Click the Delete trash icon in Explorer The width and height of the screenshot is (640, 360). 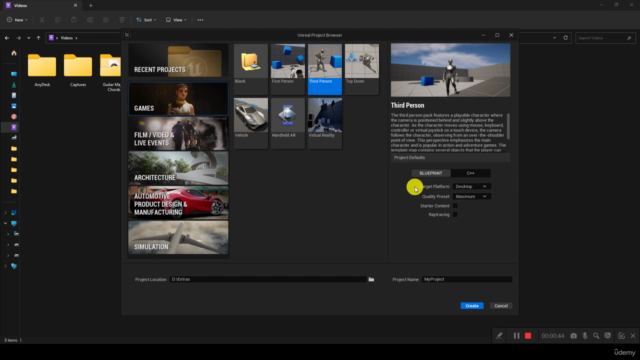pyautogui.click(x=122, y=20)
